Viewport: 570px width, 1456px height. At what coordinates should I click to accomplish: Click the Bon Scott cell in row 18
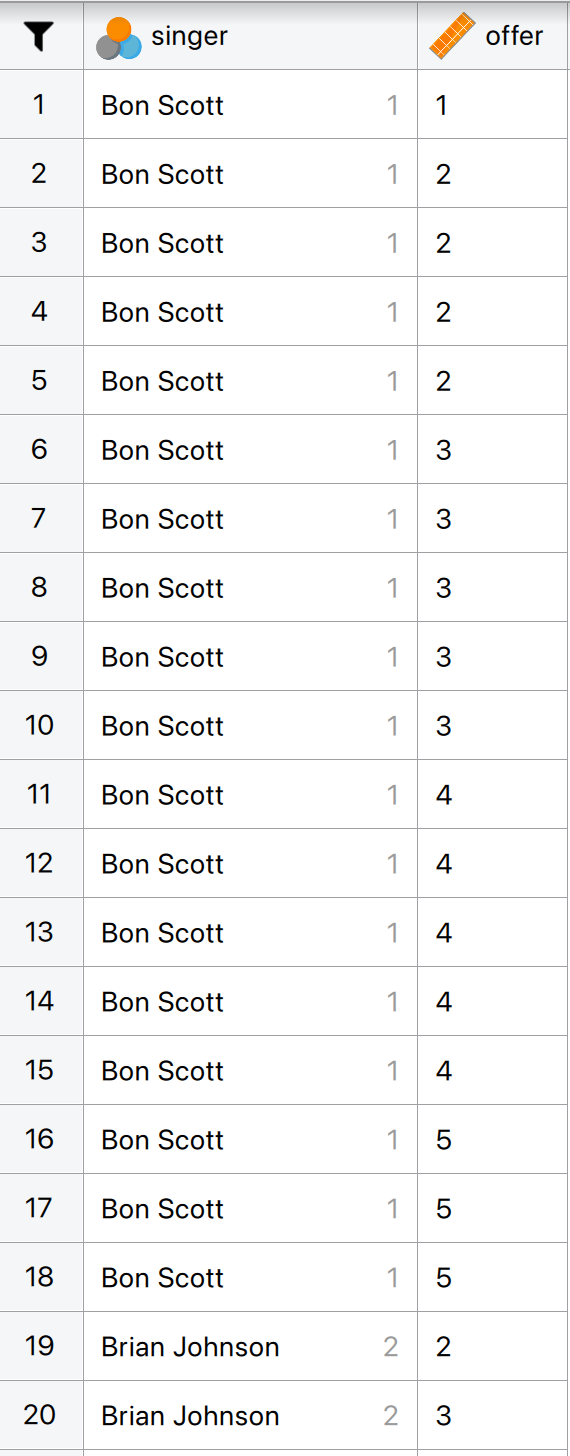250,1277
